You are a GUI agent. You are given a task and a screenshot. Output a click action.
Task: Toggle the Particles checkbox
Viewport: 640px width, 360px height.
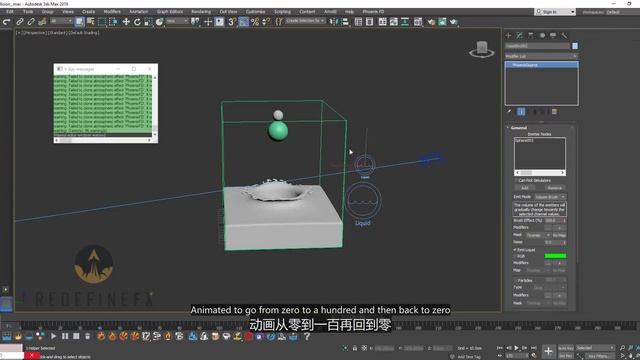[x=516, y=280]
